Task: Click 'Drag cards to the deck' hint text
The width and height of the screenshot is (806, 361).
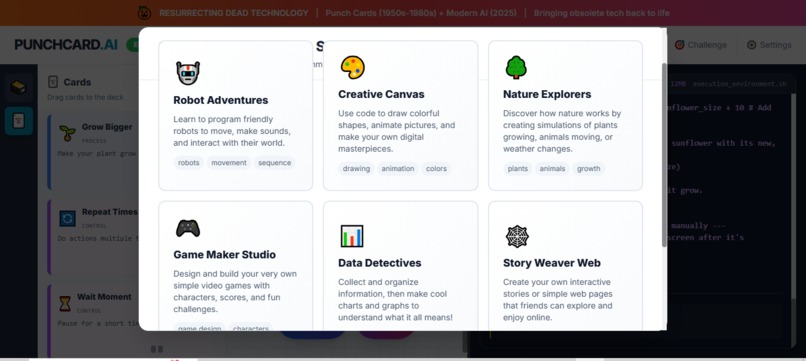Action: [x=85, y=97]
